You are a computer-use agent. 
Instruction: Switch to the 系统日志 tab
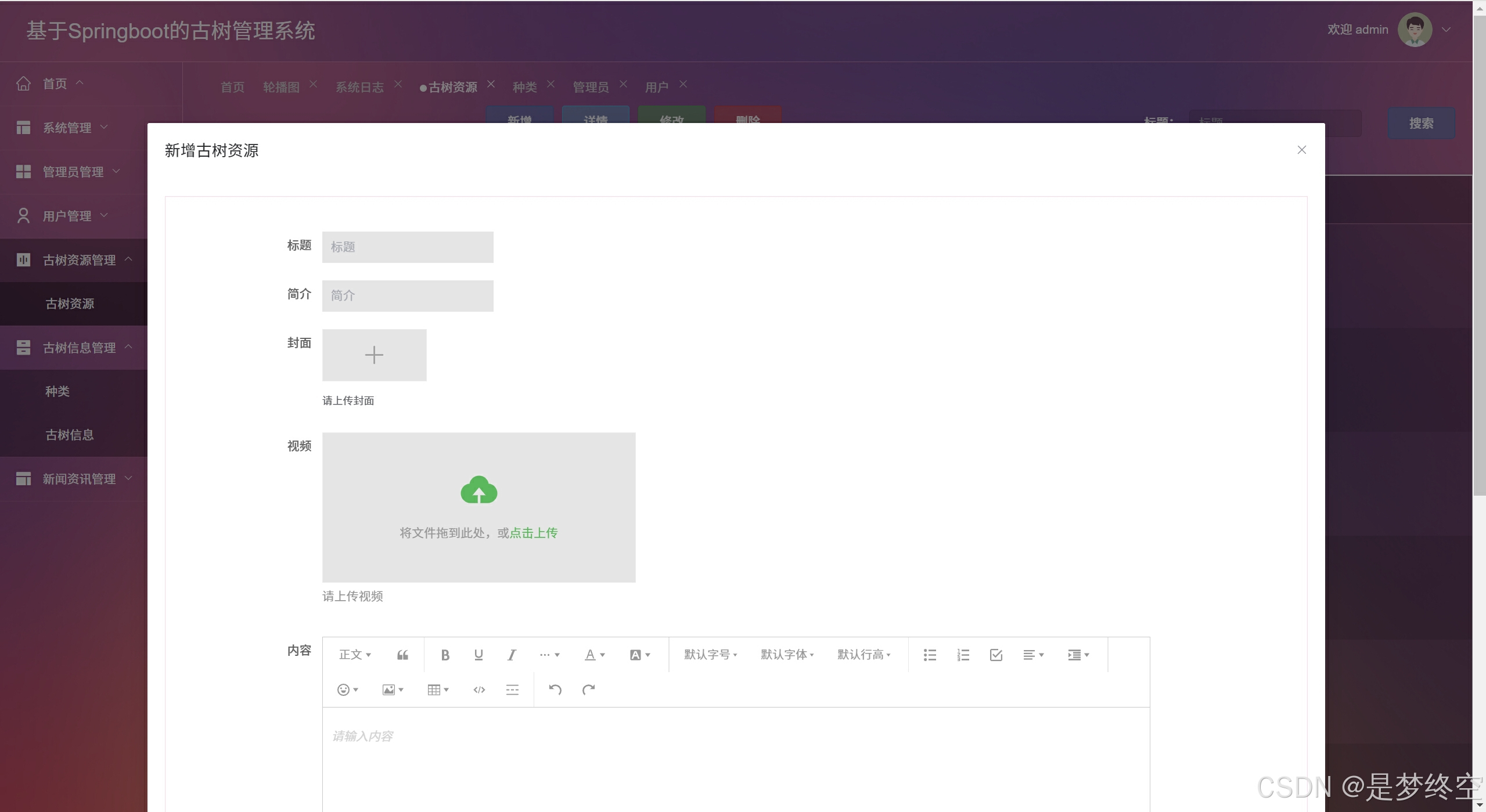click(x=359, y=87)
